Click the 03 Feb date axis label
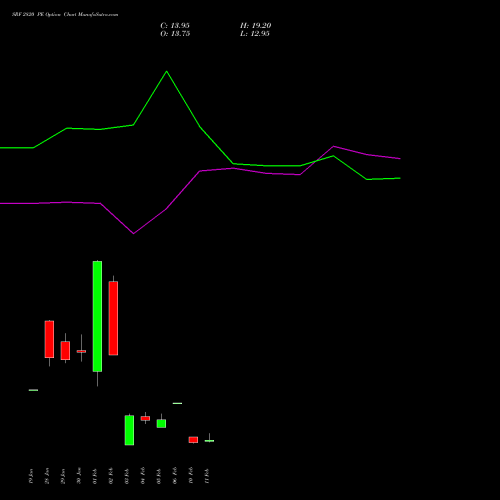 point(127,476)
